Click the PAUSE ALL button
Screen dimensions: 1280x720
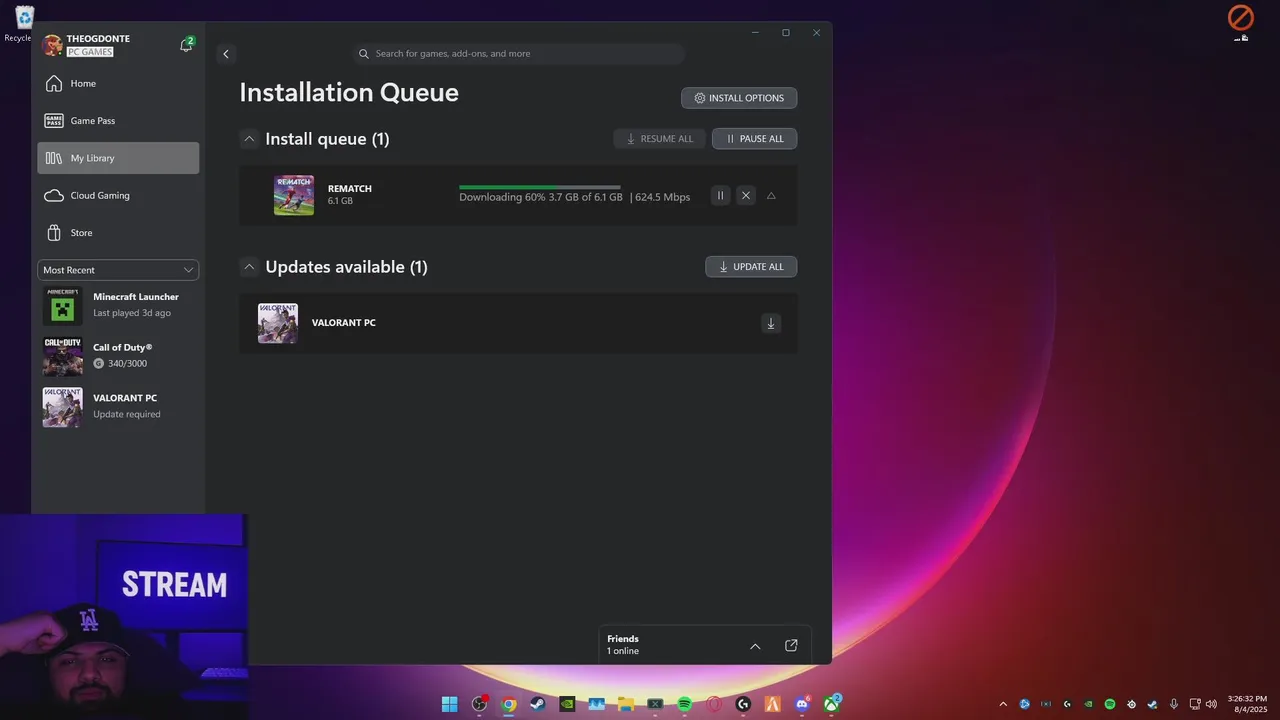[754, 139]
